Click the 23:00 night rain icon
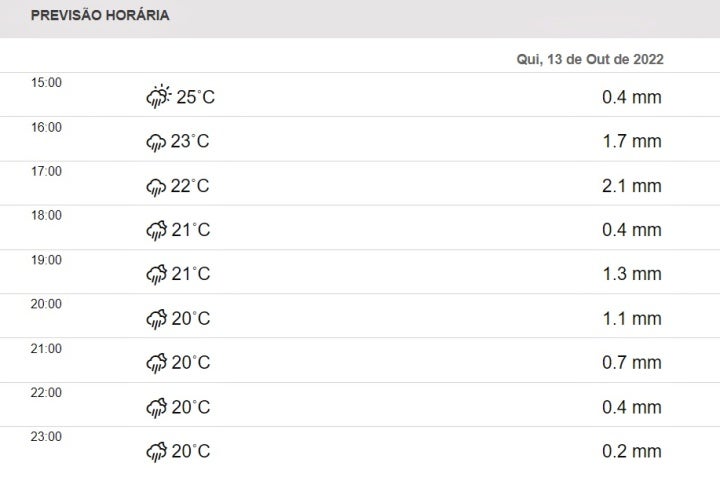 coord(156,451)
